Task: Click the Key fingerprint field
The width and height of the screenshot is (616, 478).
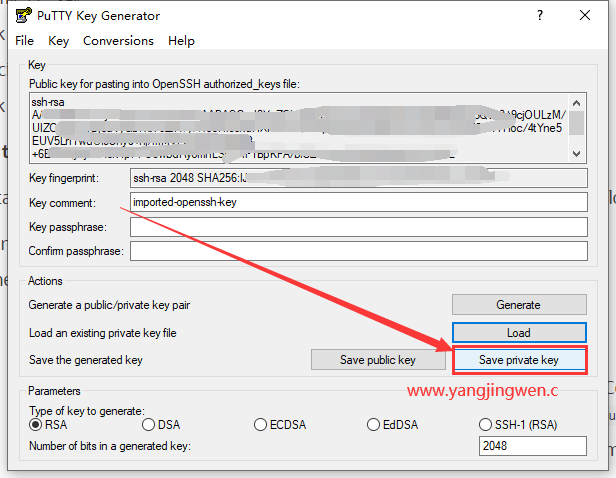Action: (359, 178)
